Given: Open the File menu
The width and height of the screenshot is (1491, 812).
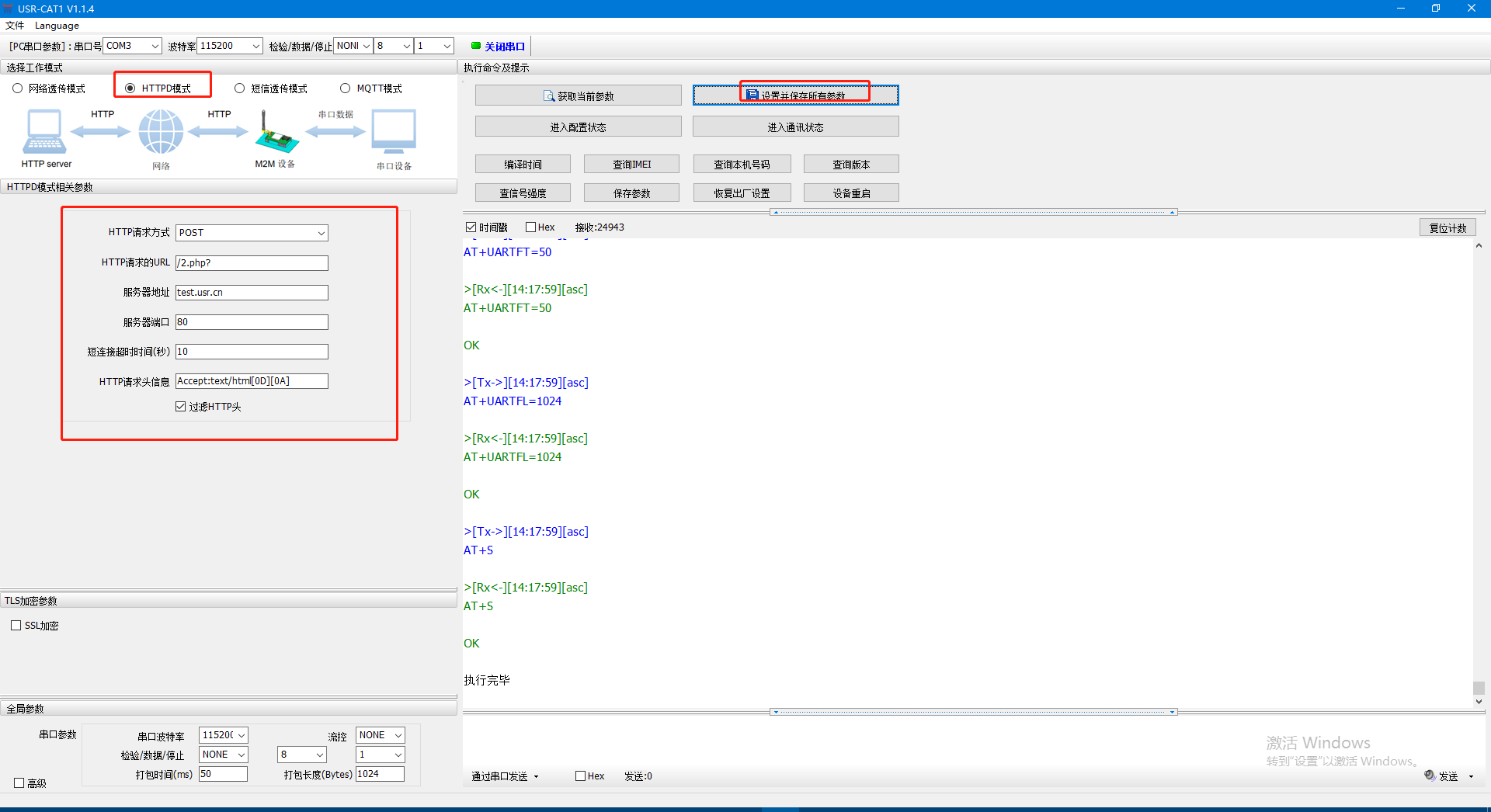Looking at the screenshot, I should (x=15, y=26).
